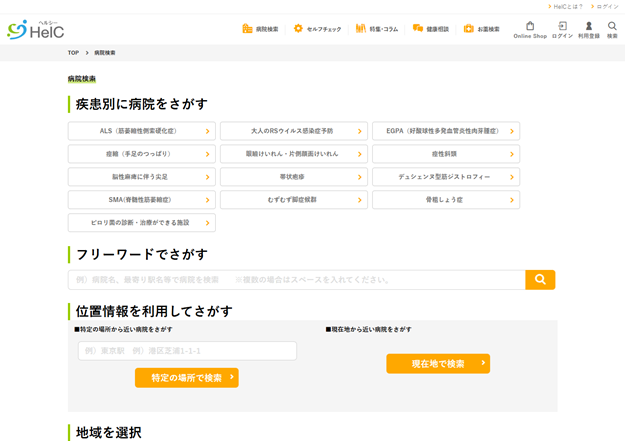625x441 pixels.
Task: Click the ログイン door icon in header
Action: [x=562, y=26]
